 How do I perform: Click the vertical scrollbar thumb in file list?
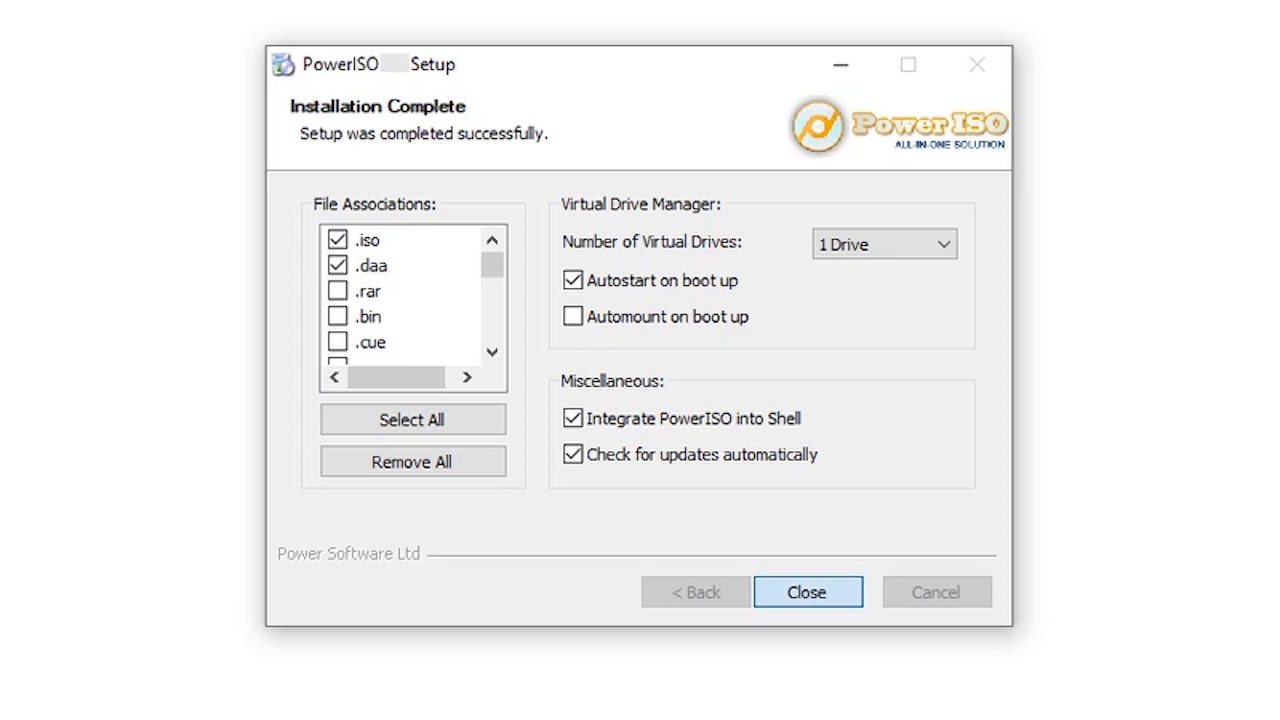(492, 265)
